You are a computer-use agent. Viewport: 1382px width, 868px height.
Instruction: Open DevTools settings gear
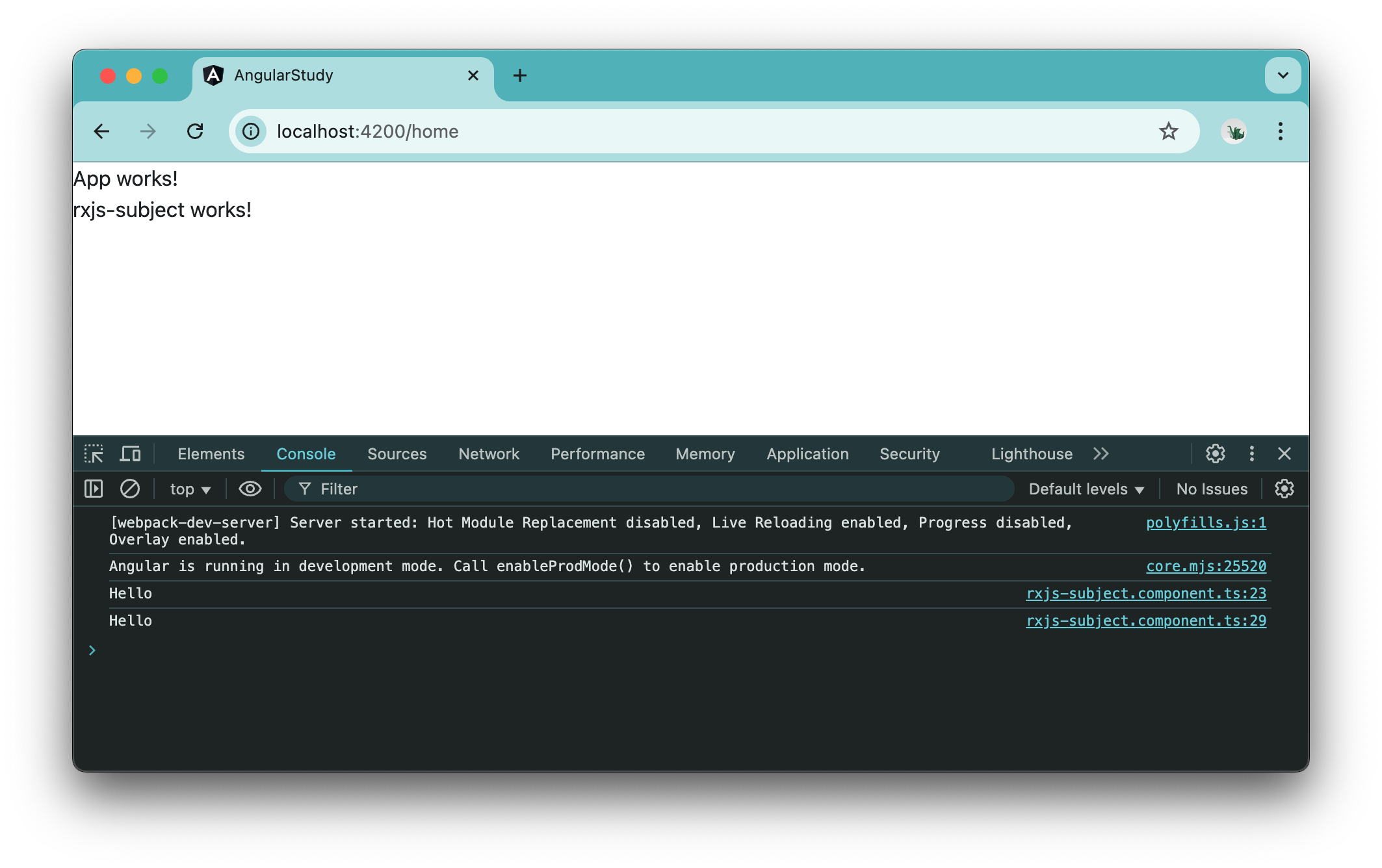click(x=1215, y=453)
